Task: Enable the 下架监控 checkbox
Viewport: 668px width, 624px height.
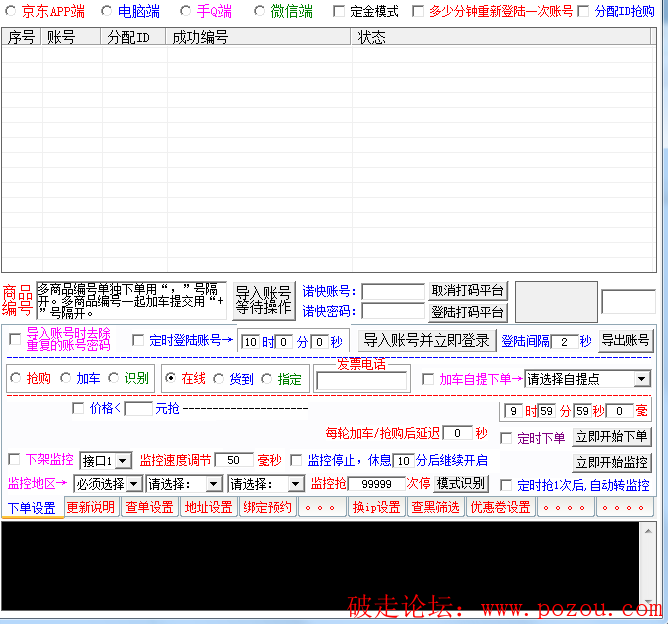Action: point(14,459)
